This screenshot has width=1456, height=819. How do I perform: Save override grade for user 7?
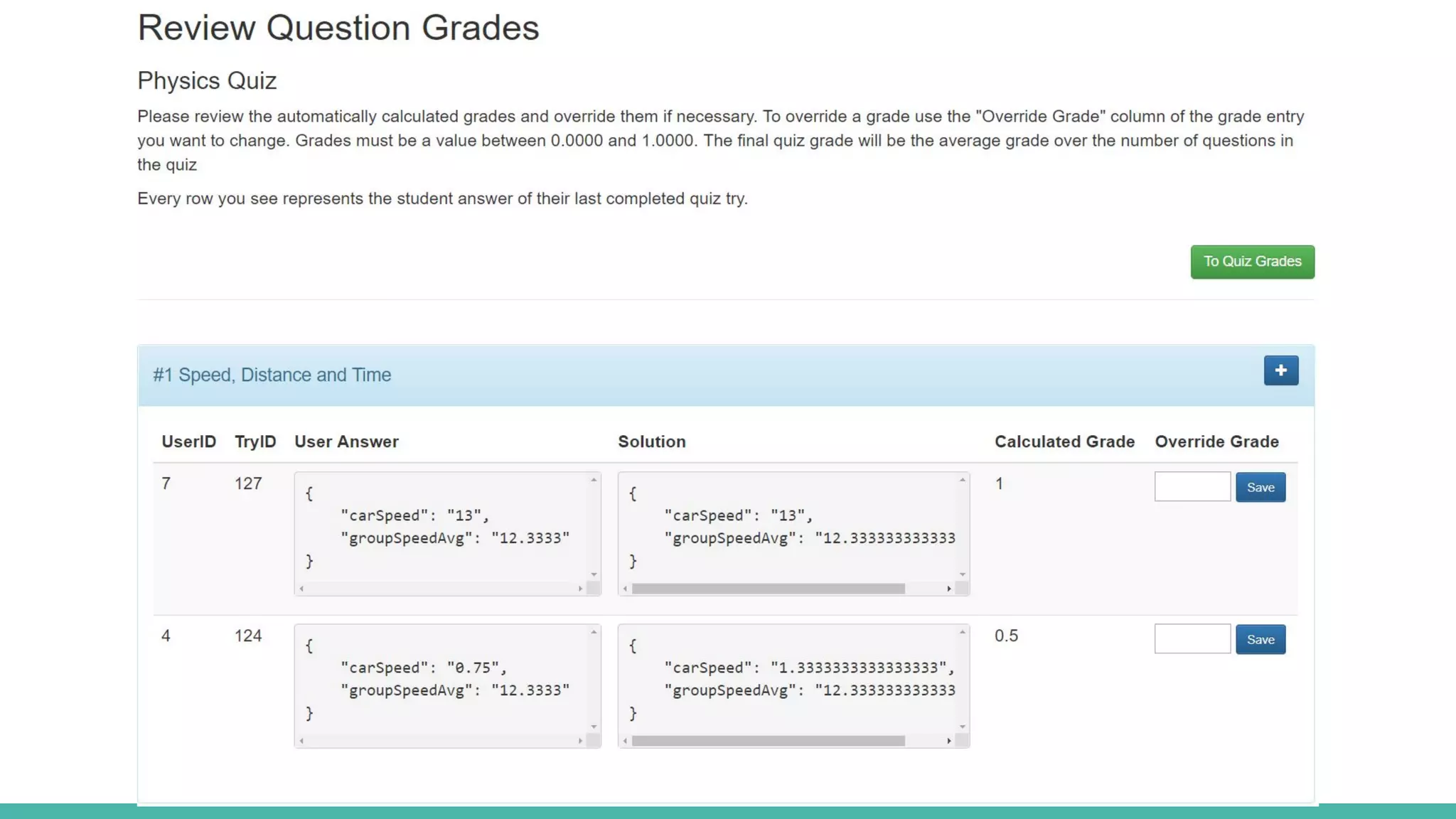(x=1260, y=487)
